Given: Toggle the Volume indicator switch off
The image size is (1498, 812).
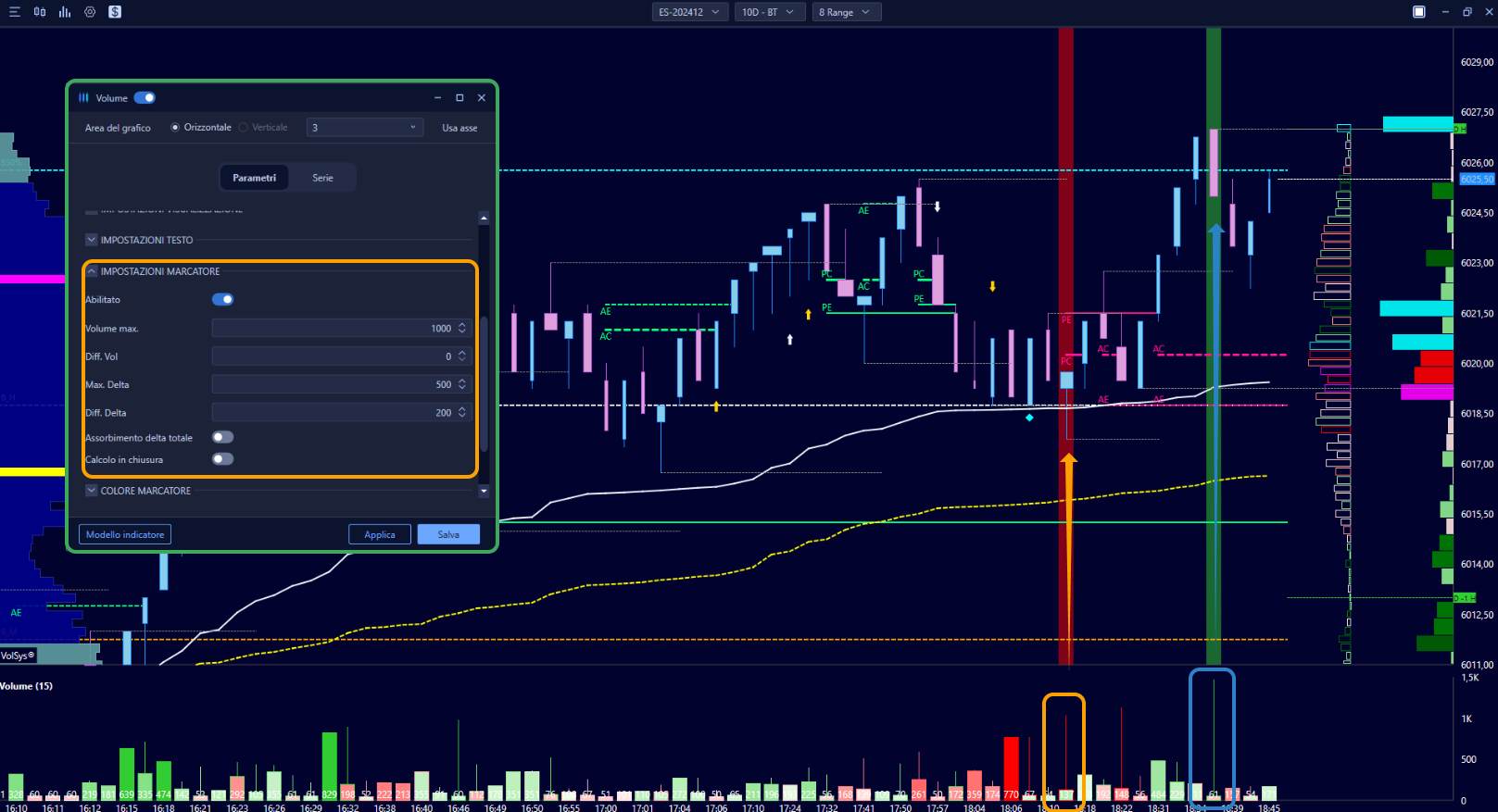Looking at the screenshot, I should 145,97.
